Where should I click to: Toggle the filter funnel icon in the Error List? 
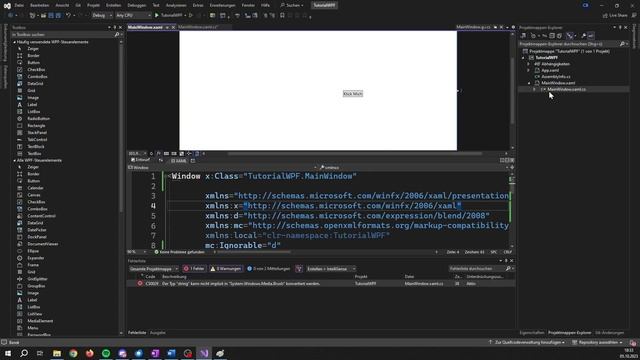click(x=299, y=269)
